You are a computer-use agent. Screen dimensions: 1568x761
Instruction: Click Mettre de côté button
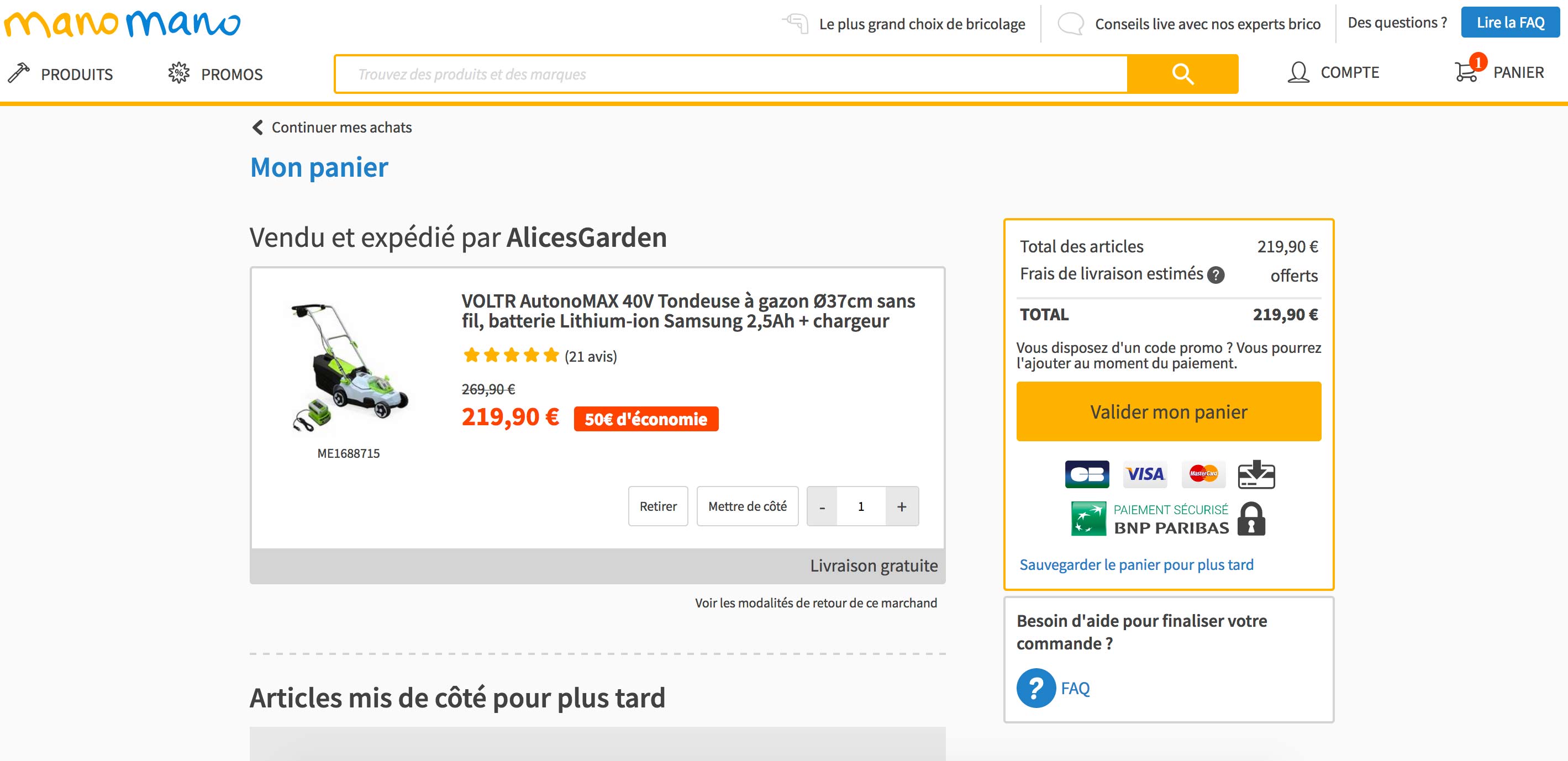(748, 506)
